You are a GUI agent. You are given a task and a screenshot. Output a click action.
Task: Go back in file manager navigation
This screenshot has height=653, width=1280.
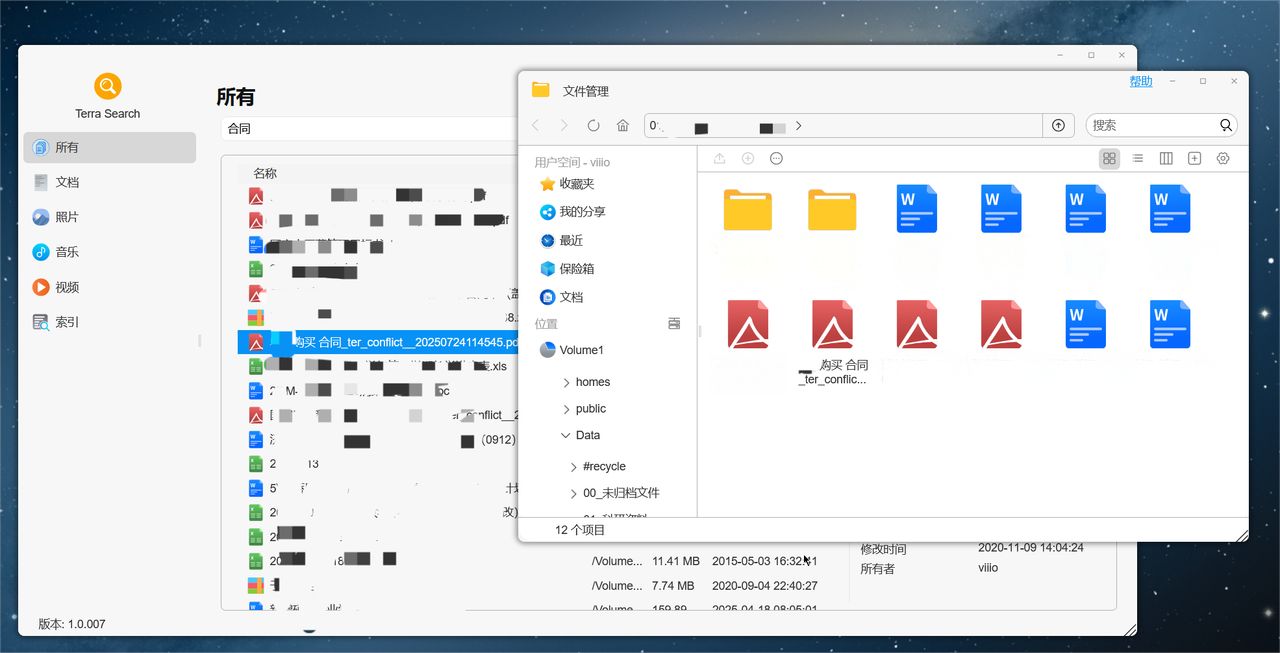[536, 125]
